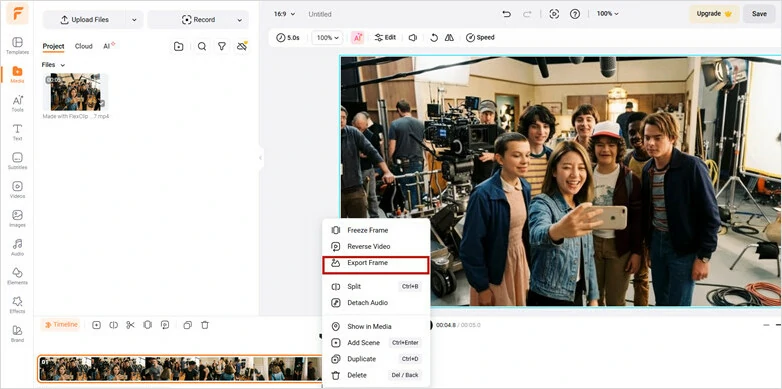Flip the video with the mirror icon
782x389 pixels.
point(449,37)
